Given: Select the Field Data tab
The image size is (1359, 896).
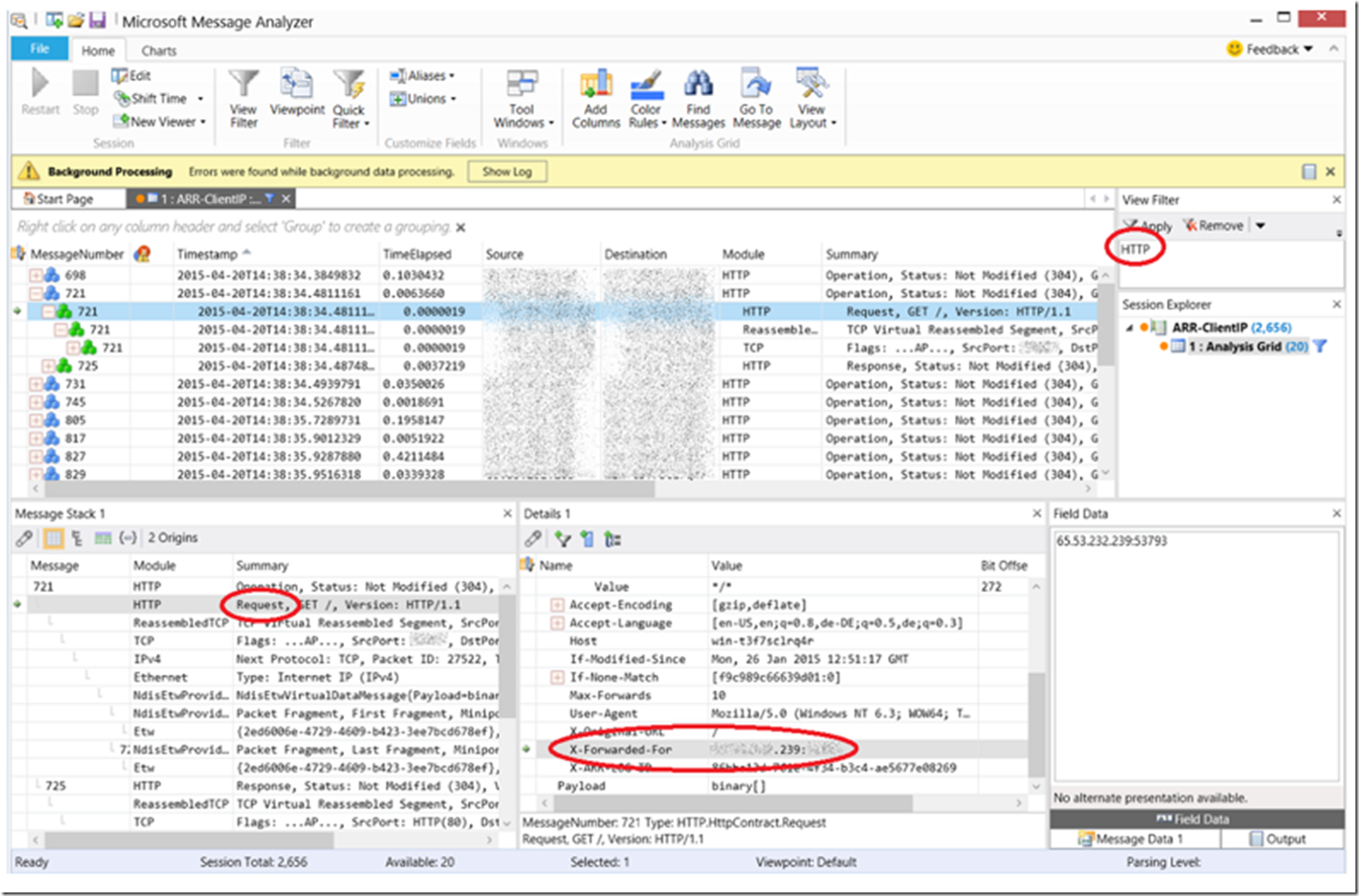Looking at the screenshot, I should [1197, 819].
